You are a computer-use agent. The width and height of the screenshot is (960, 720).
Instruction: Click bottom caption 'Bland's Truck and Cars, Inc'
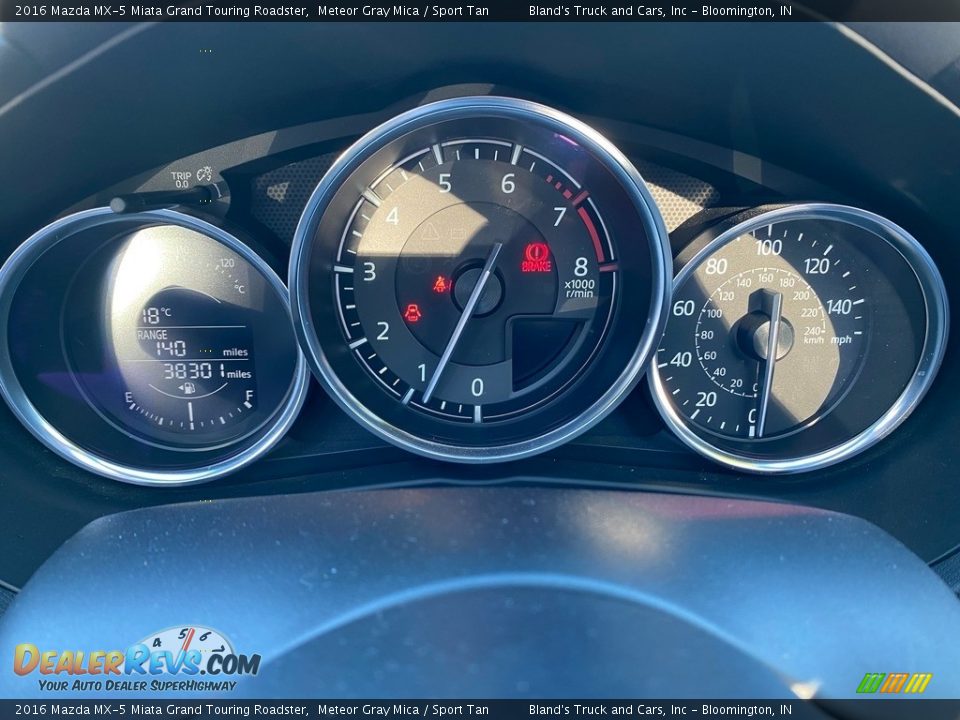click(607, 710)
